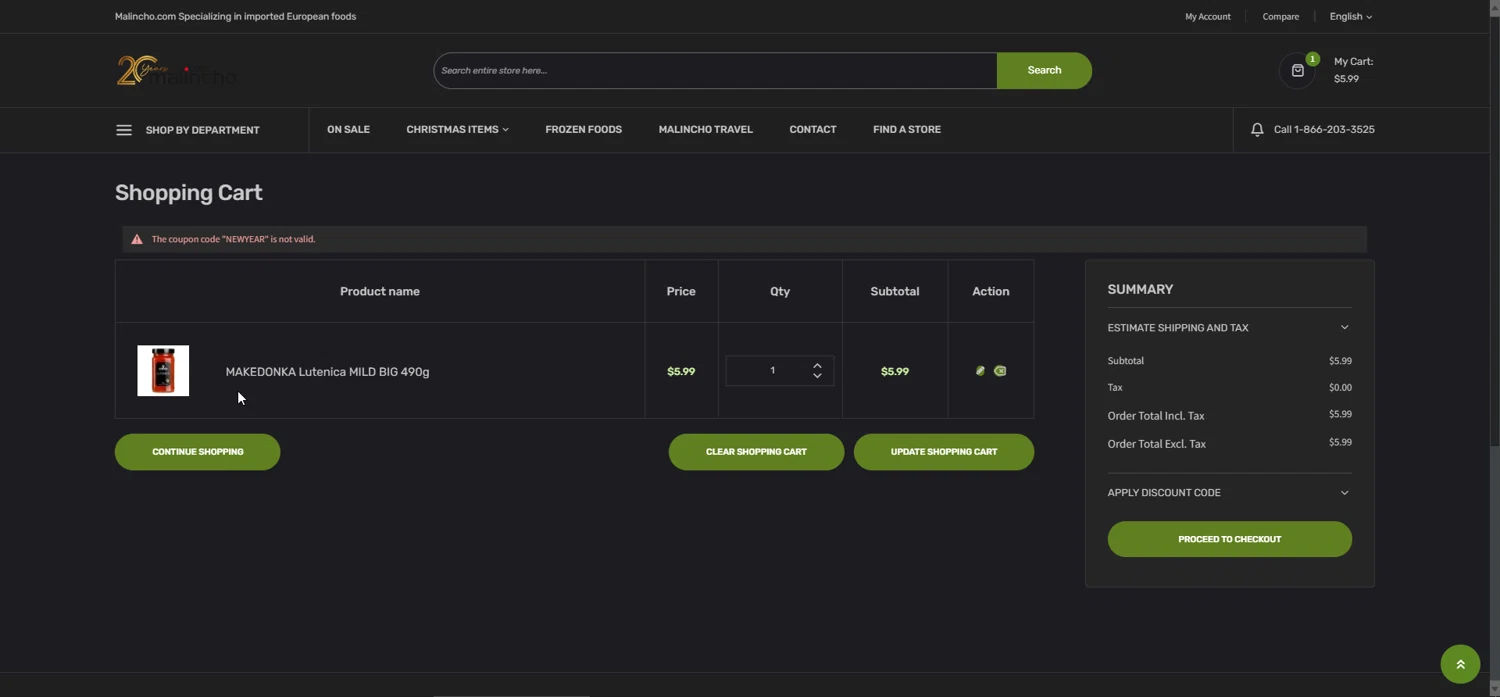Open the shopping bag cart icon

click(x=1298, y=71)
